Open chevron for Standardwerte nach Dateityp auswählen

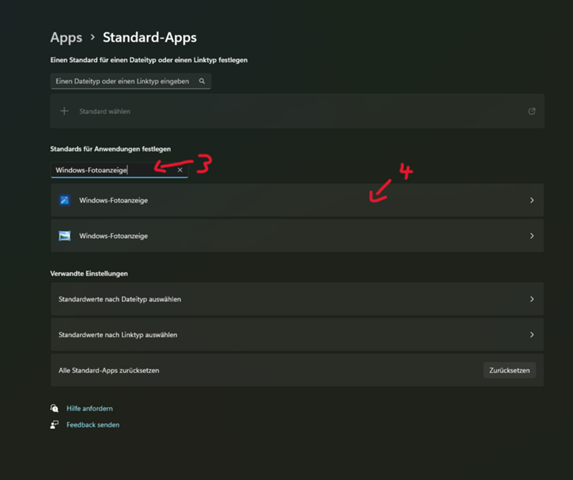point(532,299)
